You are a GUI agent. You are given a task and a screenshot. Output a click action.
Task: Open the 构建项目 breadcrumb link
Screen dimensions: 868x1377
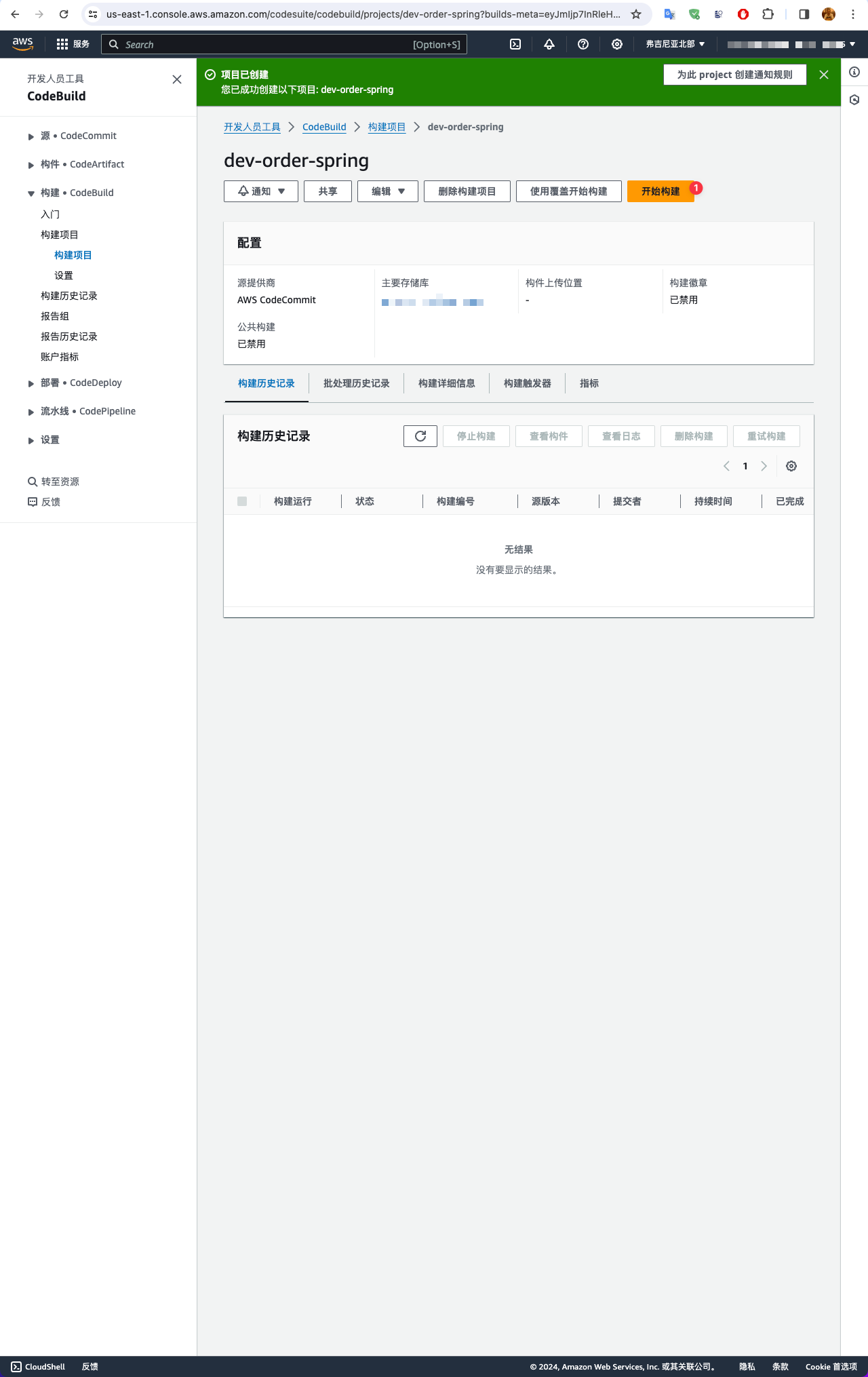pos(387,127)
